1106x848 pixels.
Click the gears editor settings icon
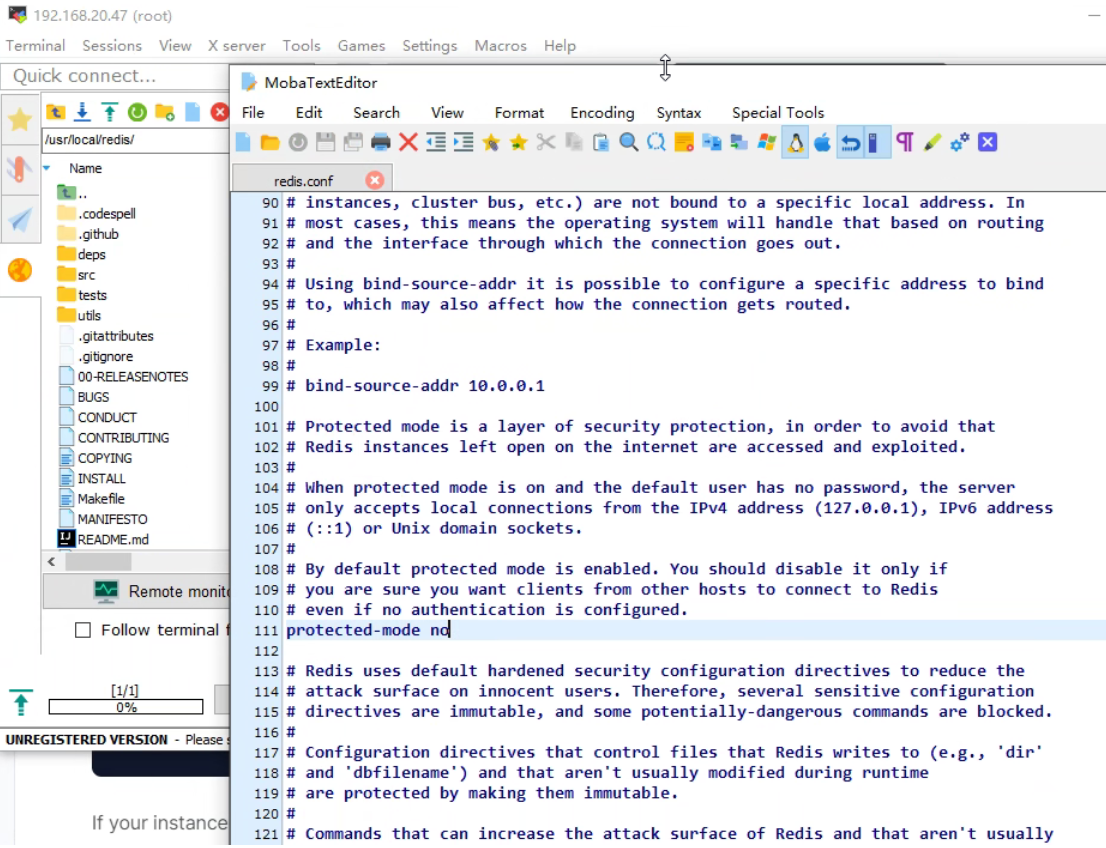click(960, 143)
